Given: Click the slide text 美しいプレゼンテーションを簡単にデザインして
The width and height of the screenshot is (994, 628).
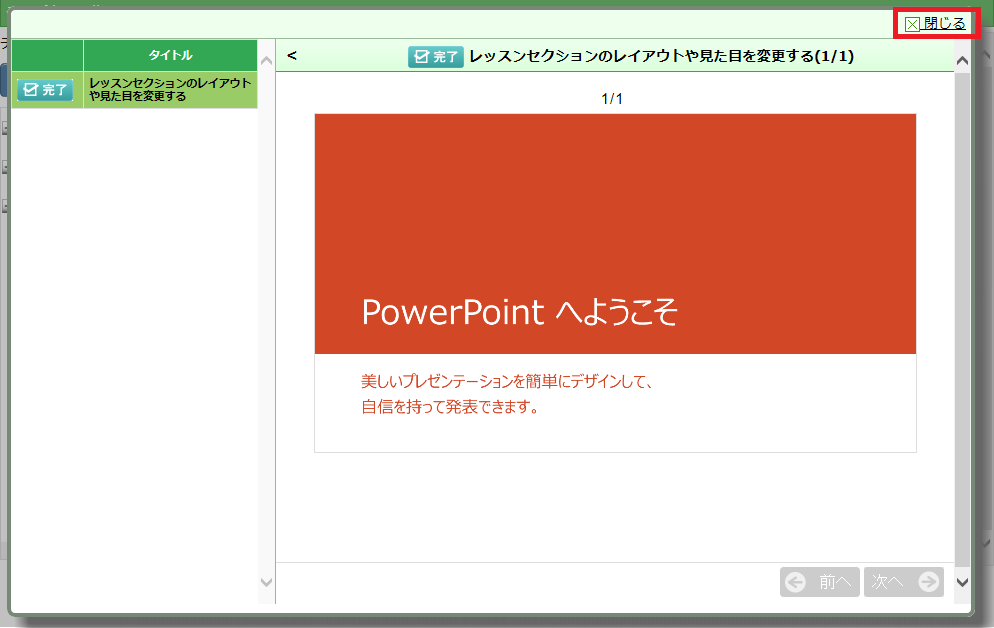Looking at the screenshot, I should tap(507, 381).
